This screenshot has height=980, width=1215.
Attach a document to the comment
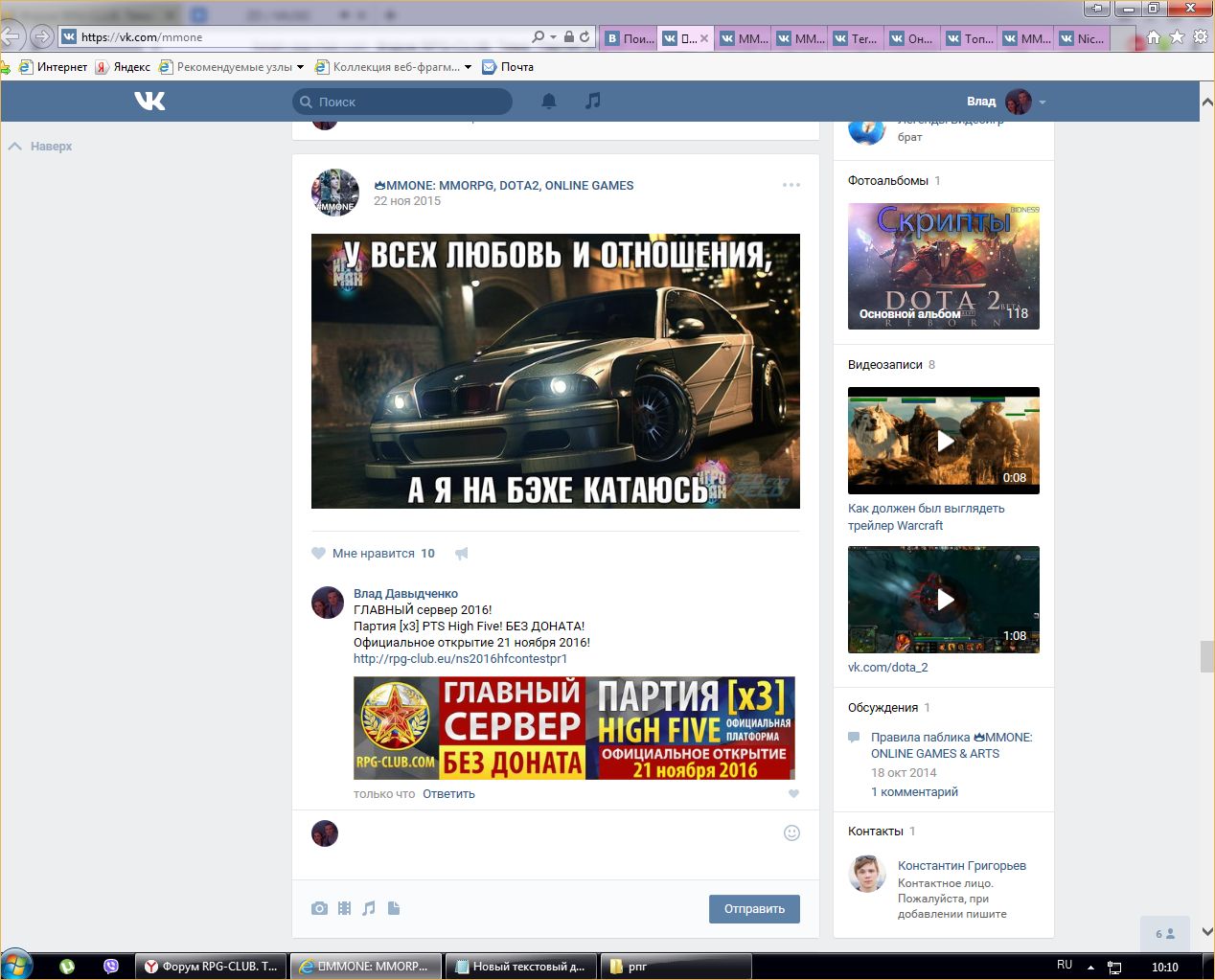[x=394, y=908]
